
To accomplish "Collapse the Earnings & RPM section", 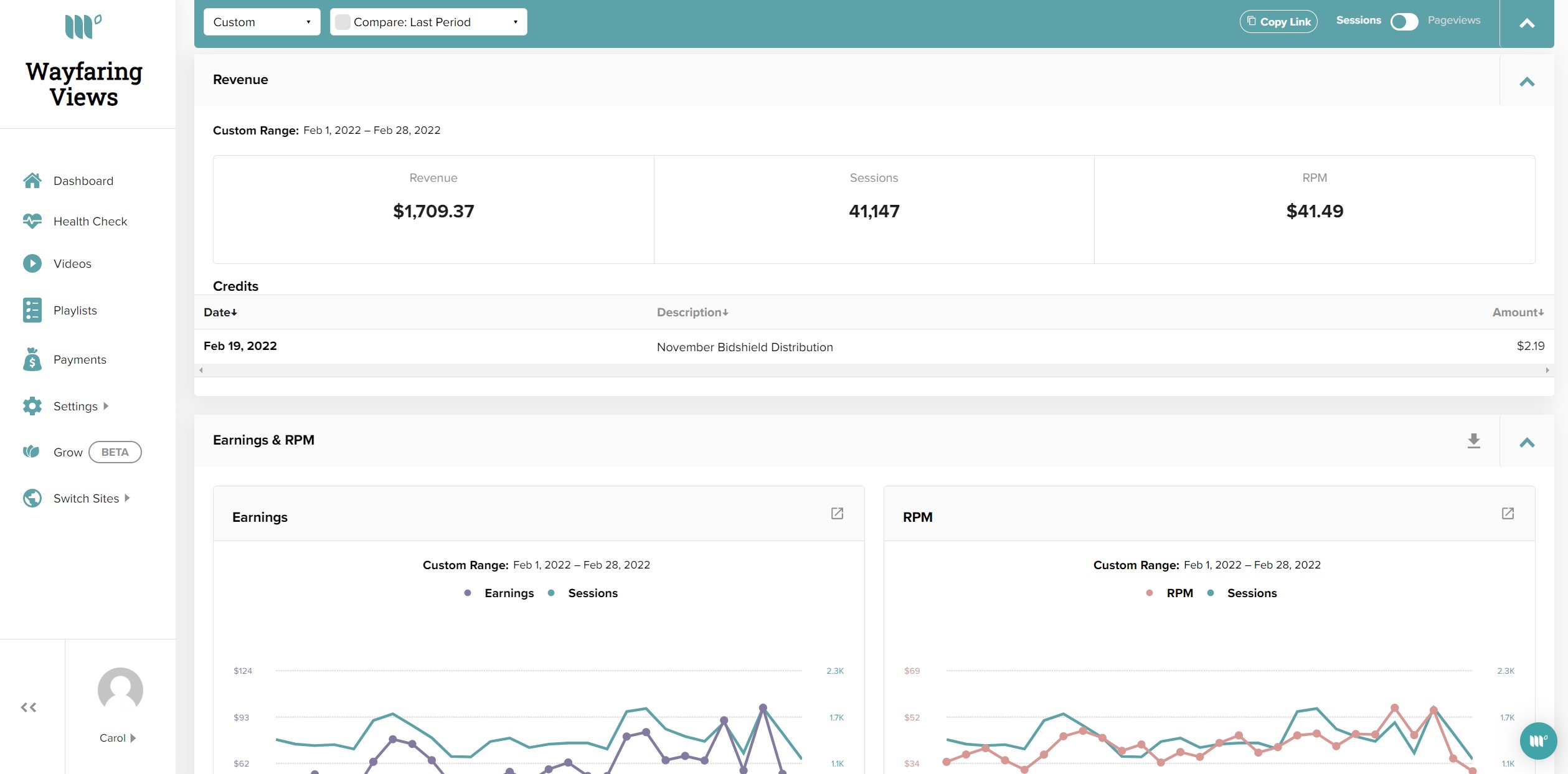I will [x=1527, y=443].
